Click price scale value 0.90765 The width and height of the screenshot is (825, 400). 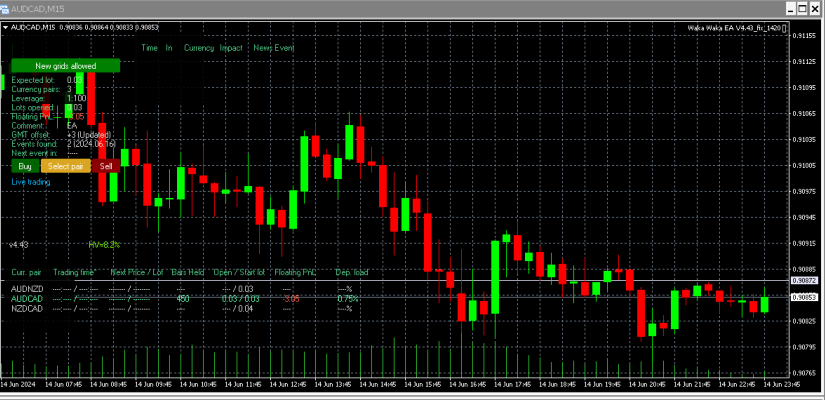[805, 373]
